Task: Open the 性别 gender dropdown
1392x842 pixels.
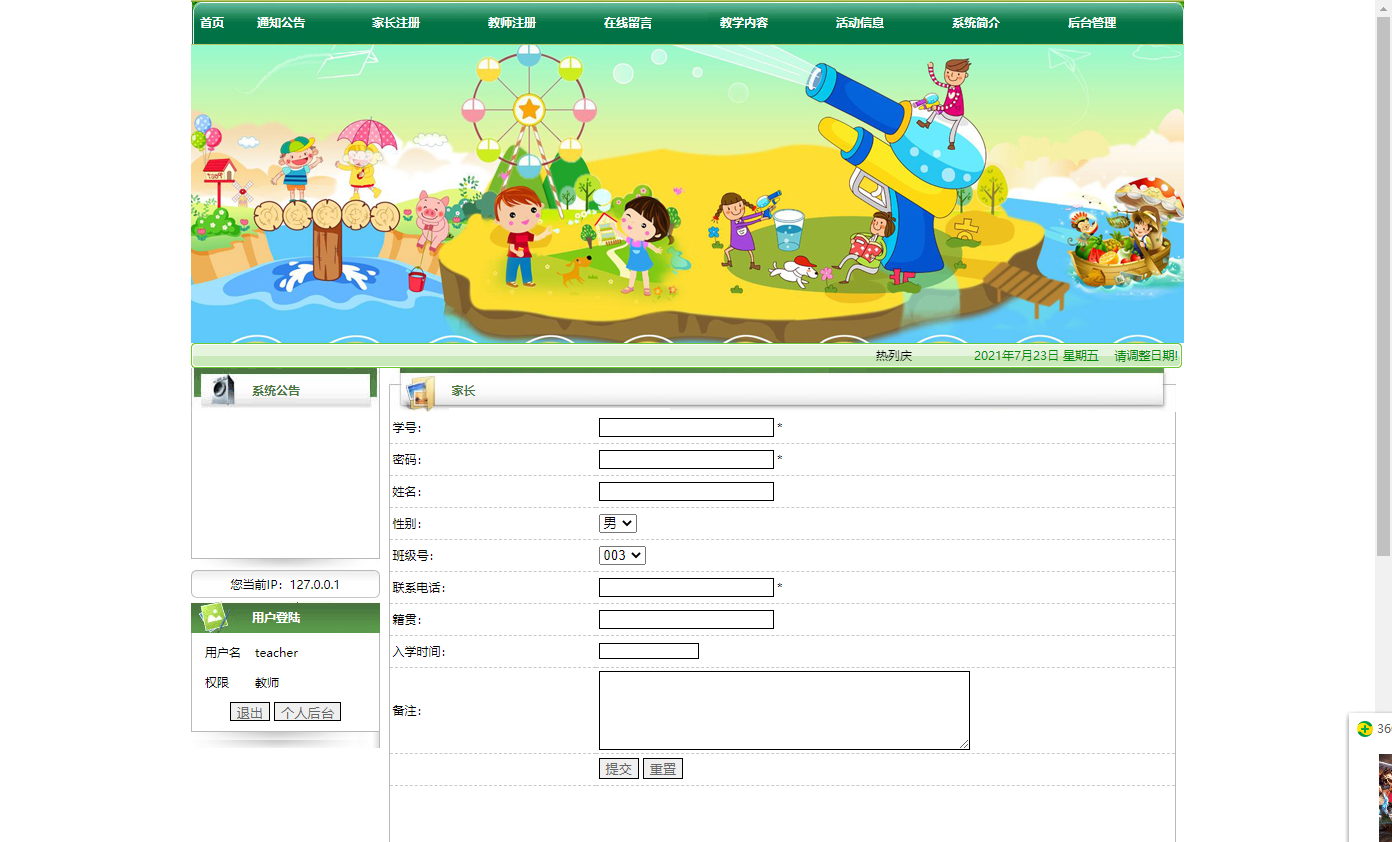Action: click(x=617, y=522)
